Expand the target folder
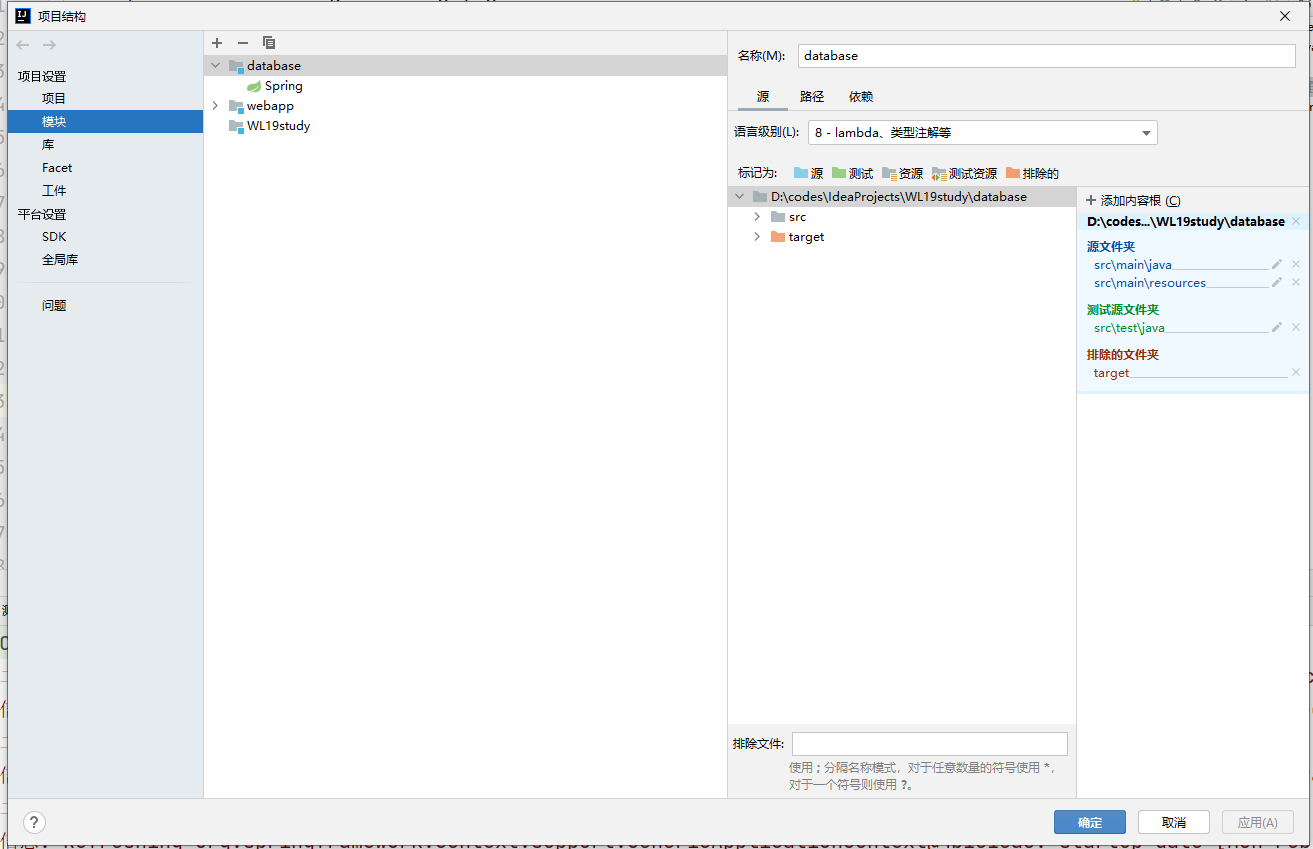The width and height of the screenshot is (1313, 849). pos(757,237)
